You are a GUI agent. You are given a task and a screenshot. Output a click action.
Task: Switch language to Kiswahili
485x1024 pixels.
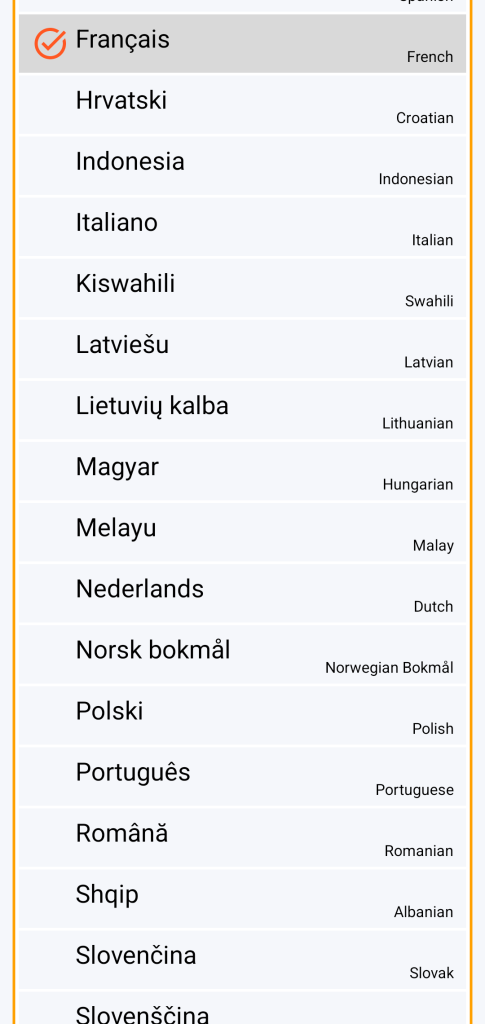point(242,288)
